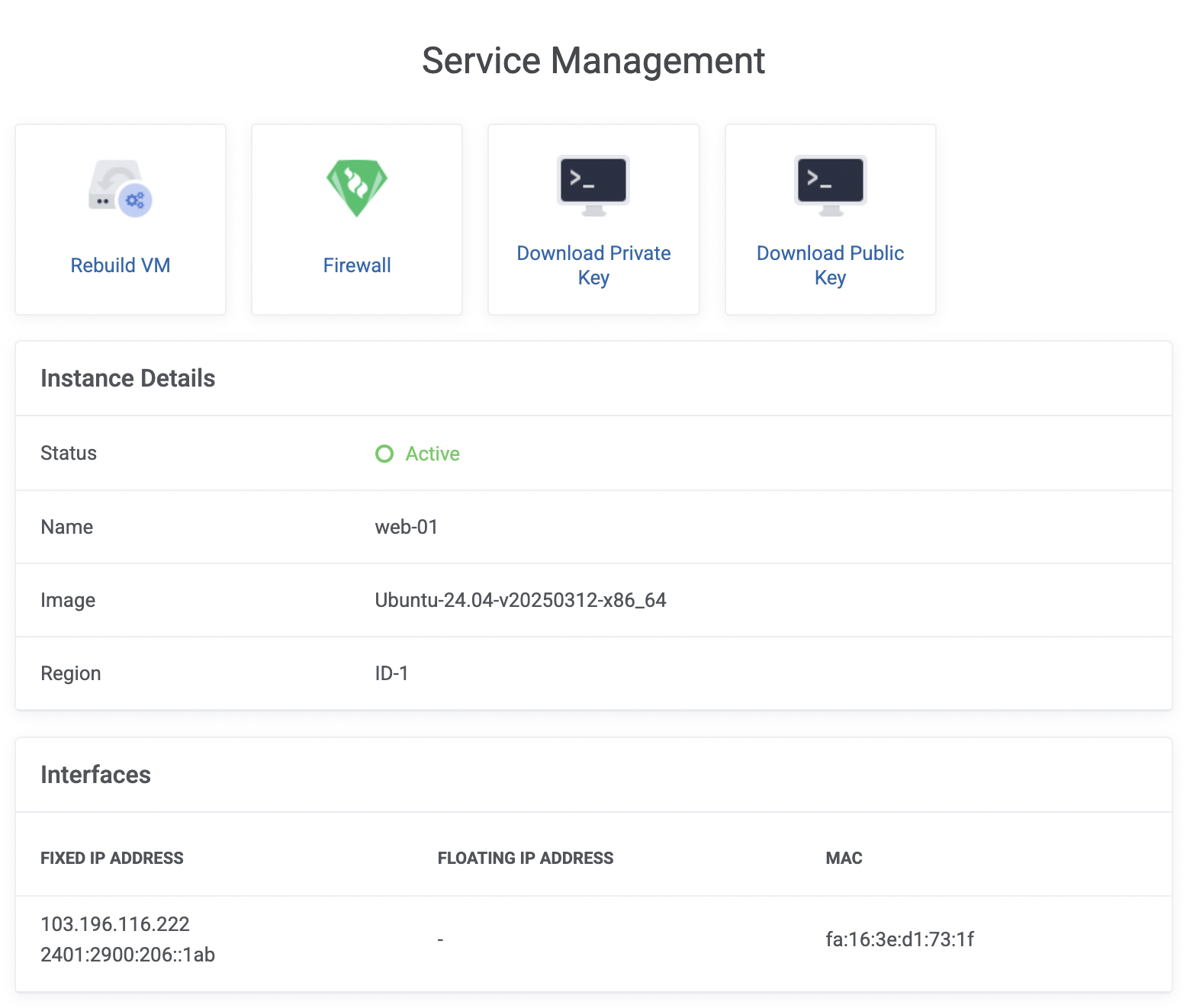This screenshot has height=1008, width=1193.
Task: Click the Interfaces section header
Action: pos(96,775)
